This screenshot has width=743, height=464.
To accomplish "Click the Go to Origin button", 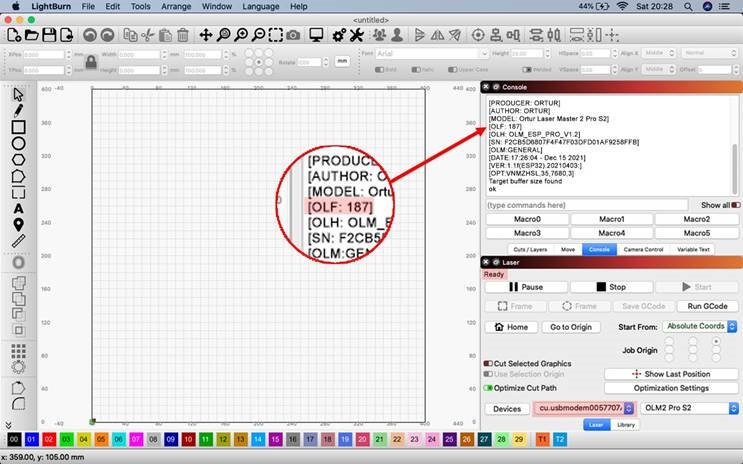I will click(571, 327).
